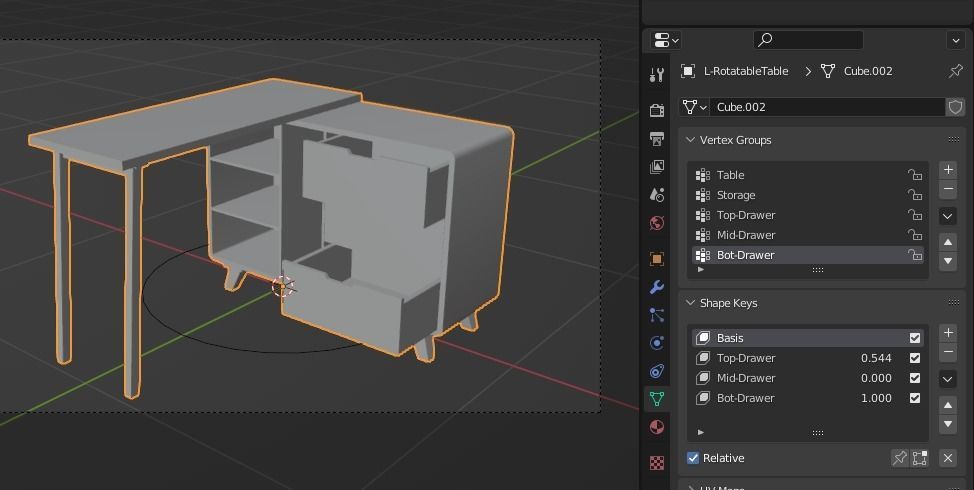Click the Cube.002 mesh name field
The image size is (974, 490).
[x=827, y=107]
